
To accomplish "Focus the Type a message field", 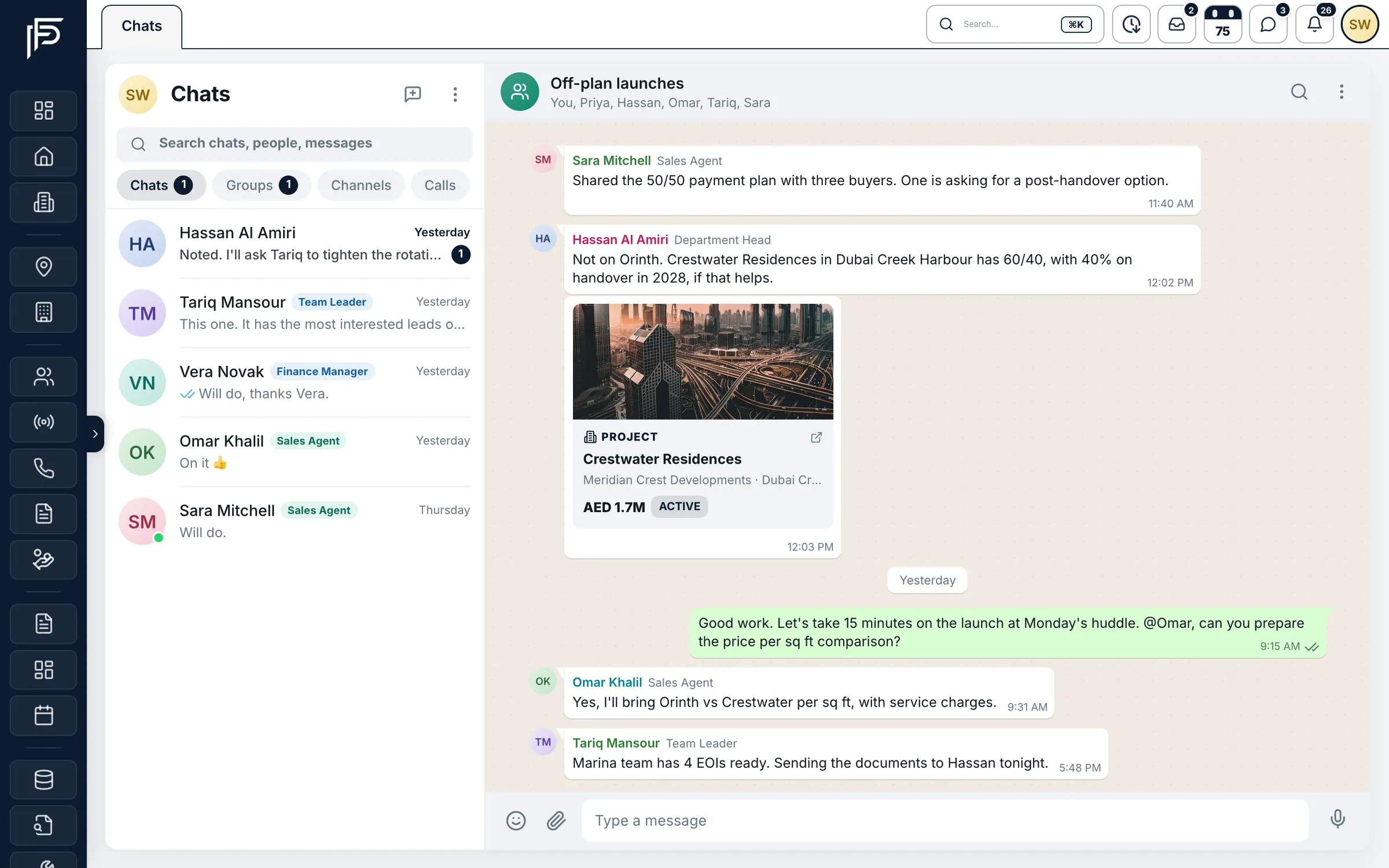I will click(x=945, y=821).
